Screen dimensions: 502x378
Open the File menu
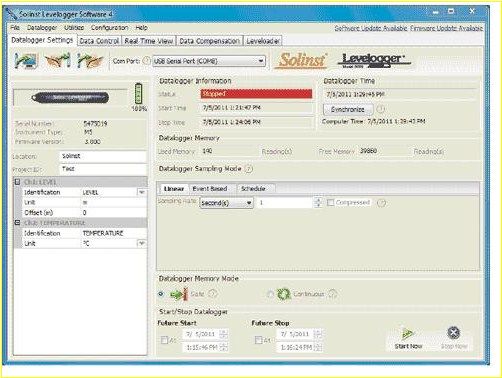15,28
